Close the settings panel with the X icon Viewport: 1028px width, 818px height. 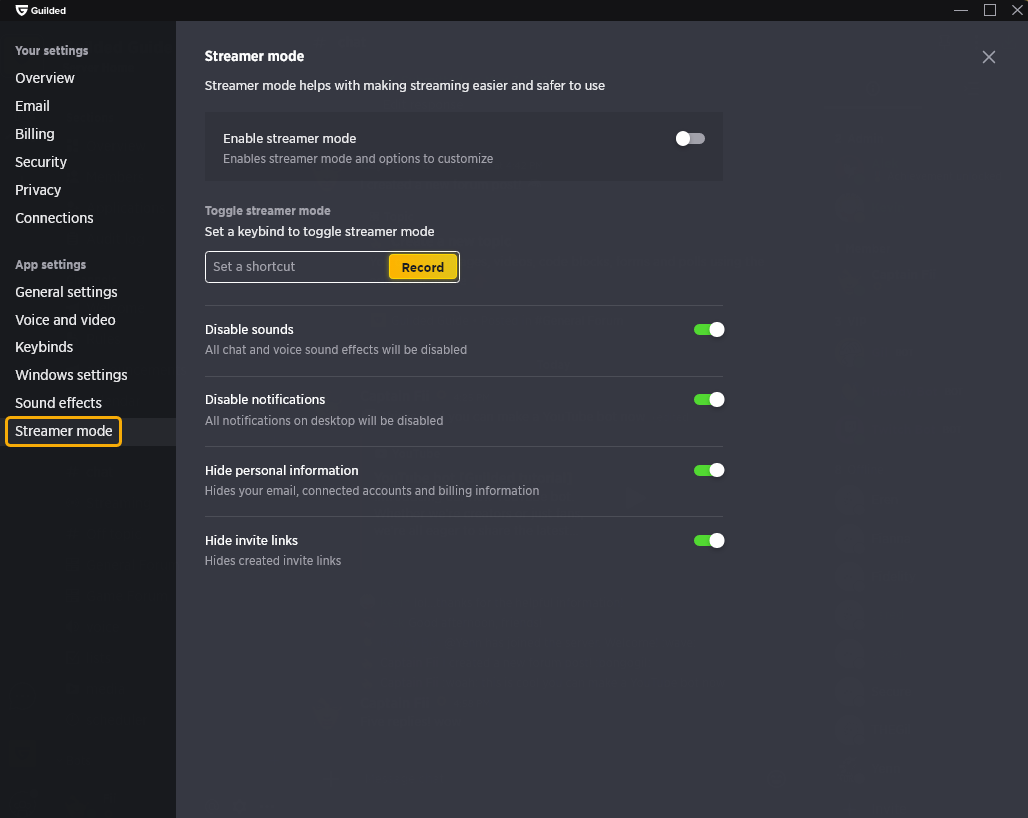(989, 57)
